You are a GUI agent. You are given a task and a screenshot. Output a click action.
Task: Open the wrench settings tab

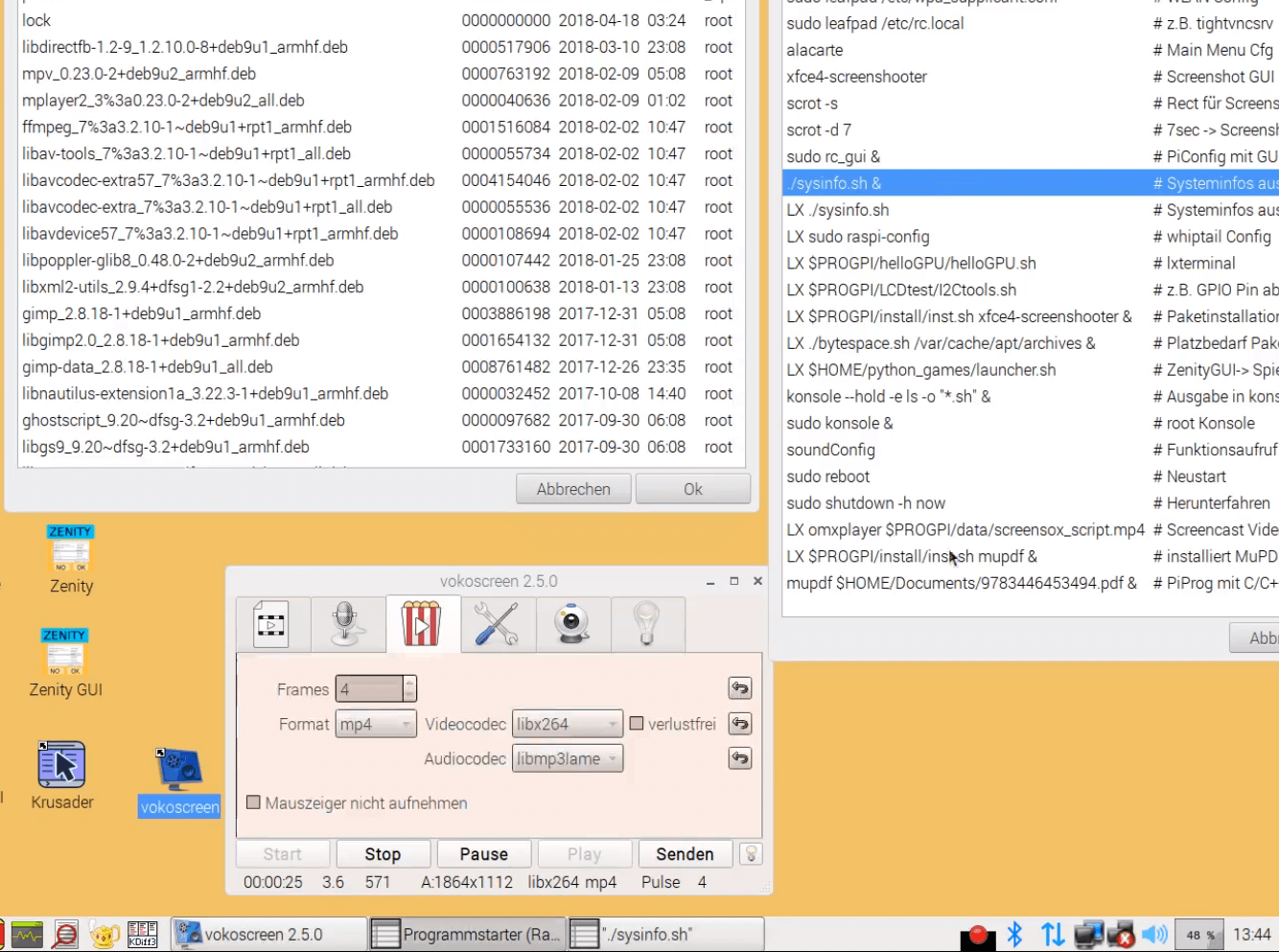coord(498,623)
